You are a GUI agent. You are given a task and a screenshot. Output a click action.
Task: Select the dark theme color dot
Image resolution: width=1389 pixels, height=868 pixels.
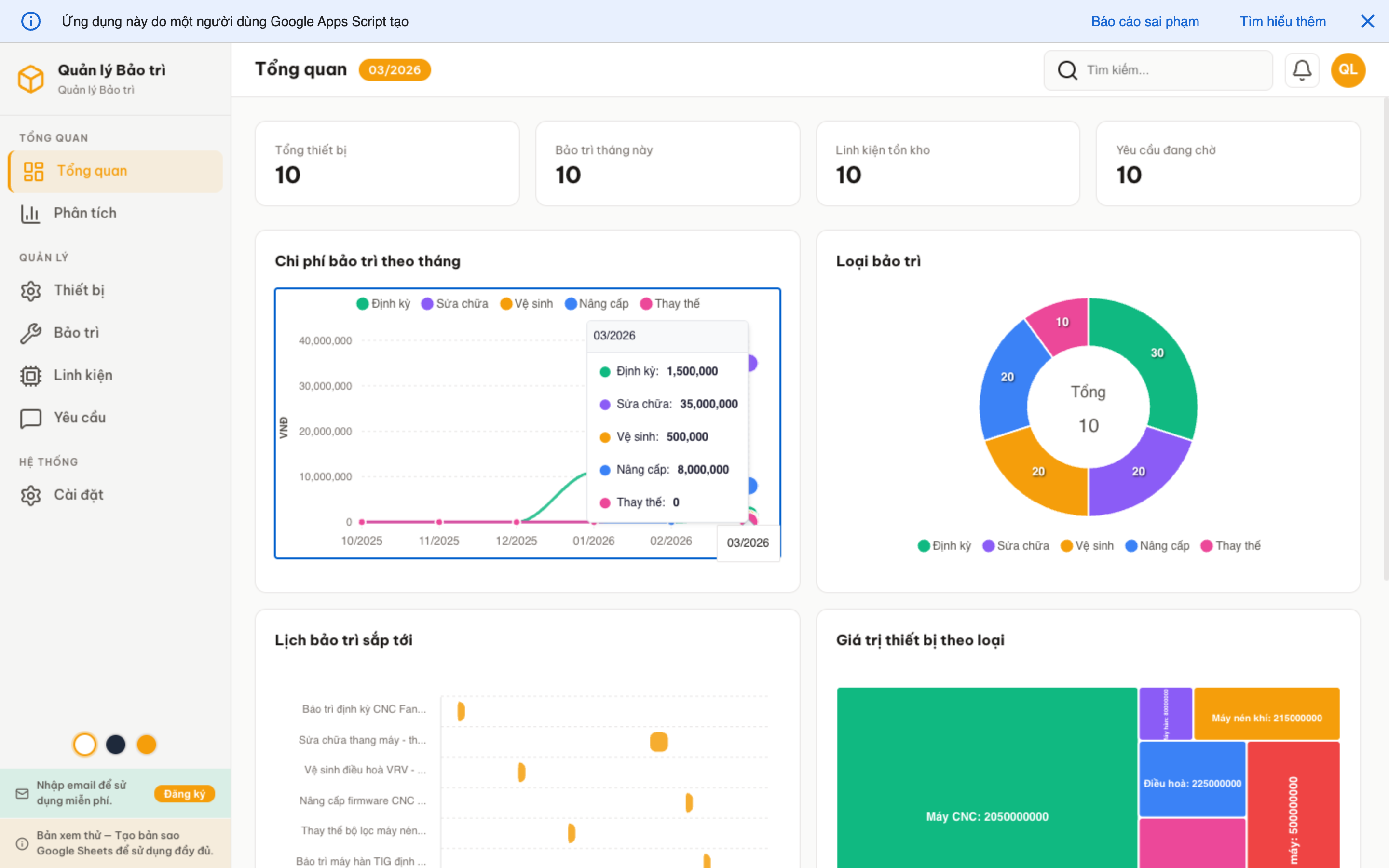tap(115, 744)
